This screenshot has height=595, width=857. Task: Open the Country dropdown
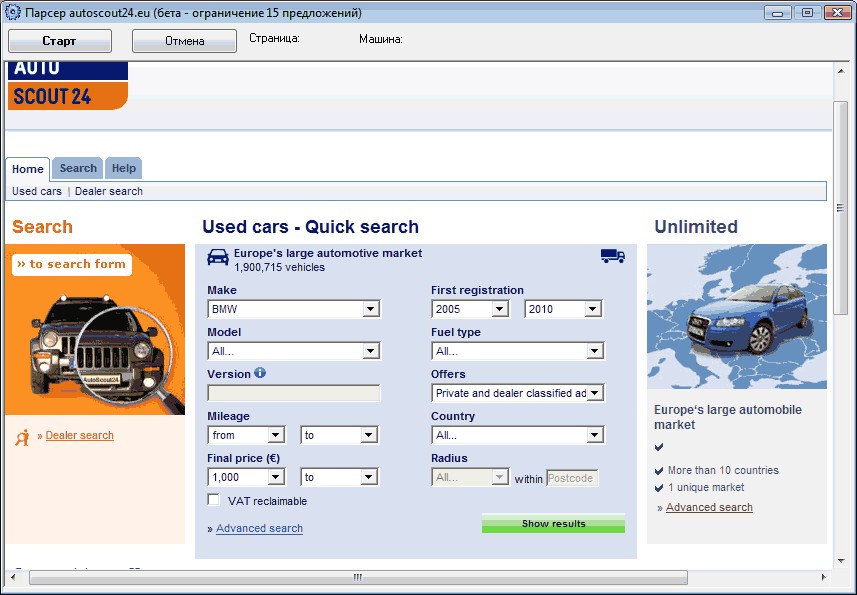coord(518,435)
